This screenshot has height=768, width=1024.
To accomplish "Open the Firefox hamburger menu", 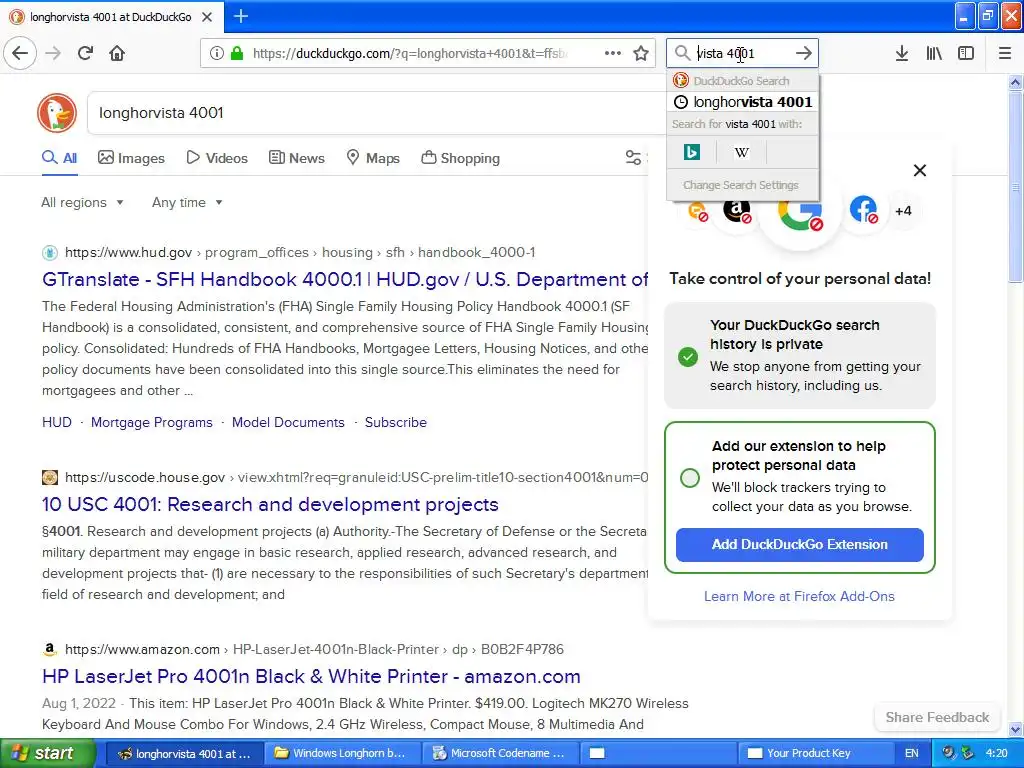I will pos(1005,54).
